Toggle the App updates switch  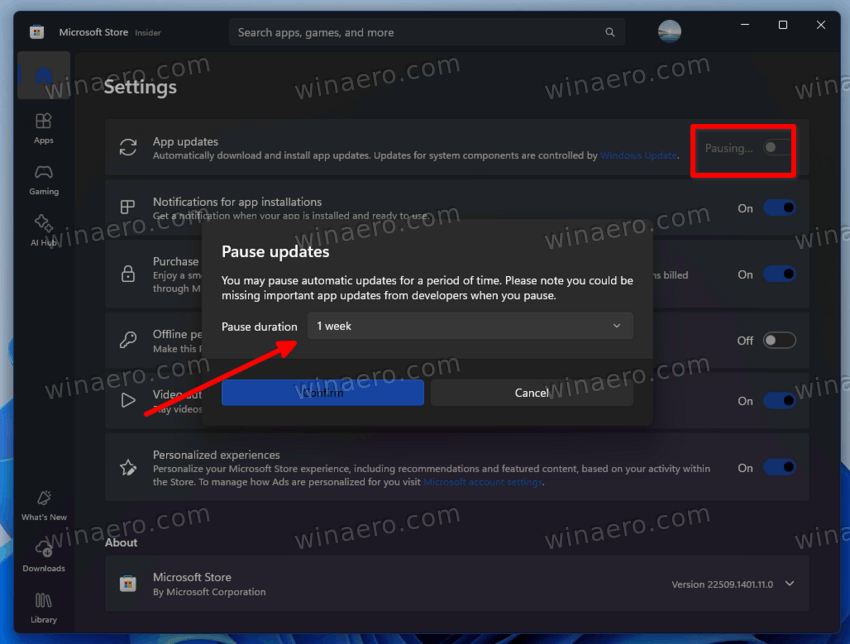[x=777, y=148]
